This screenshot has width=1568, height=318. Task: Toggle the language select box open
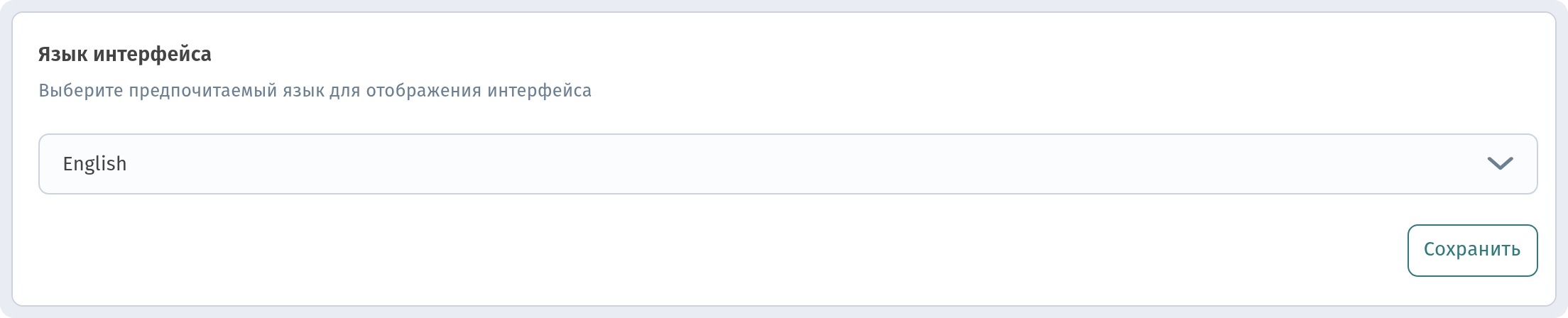tap(788, 164)
